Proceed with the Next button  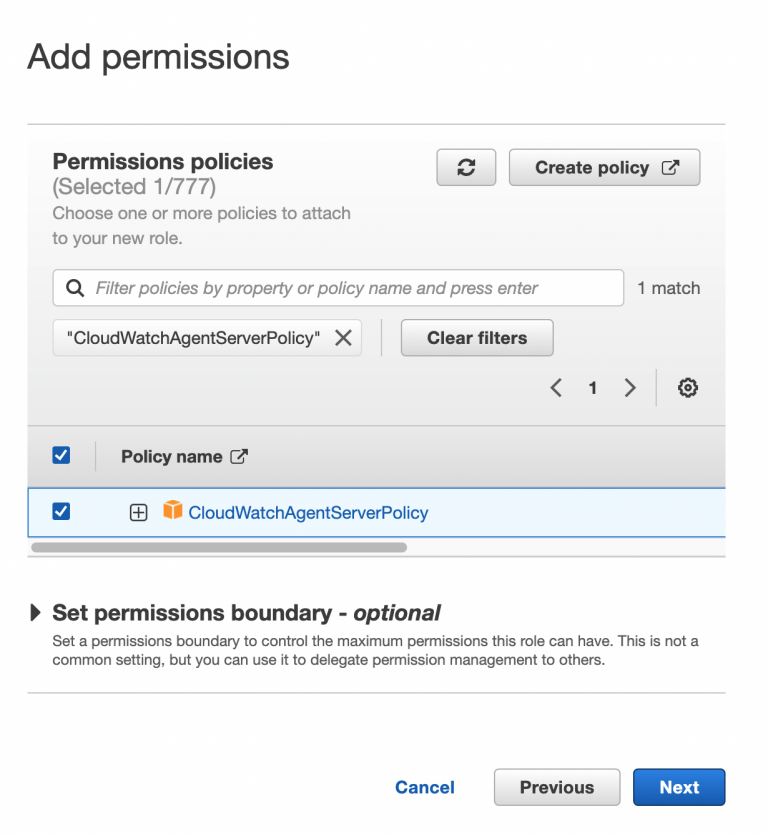(679, 787)
